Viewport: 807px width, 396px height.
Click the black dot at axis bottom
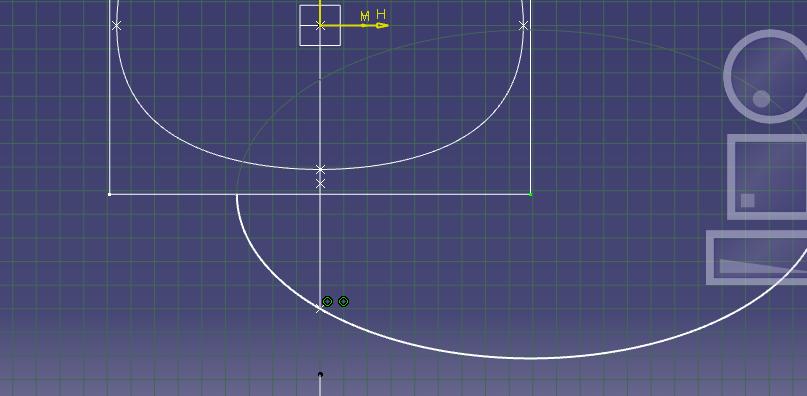click(x=320, y=374)
